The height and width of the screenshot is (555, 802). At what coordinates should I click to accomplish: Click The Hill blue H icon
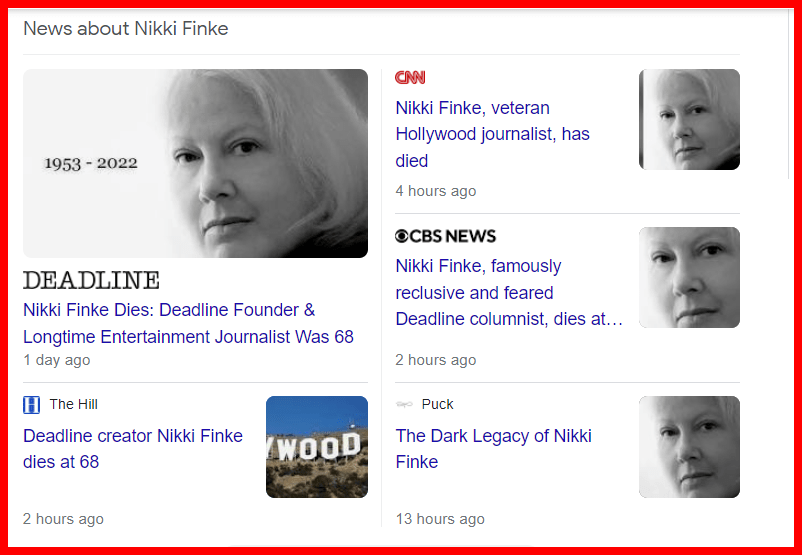click(32, 405)
